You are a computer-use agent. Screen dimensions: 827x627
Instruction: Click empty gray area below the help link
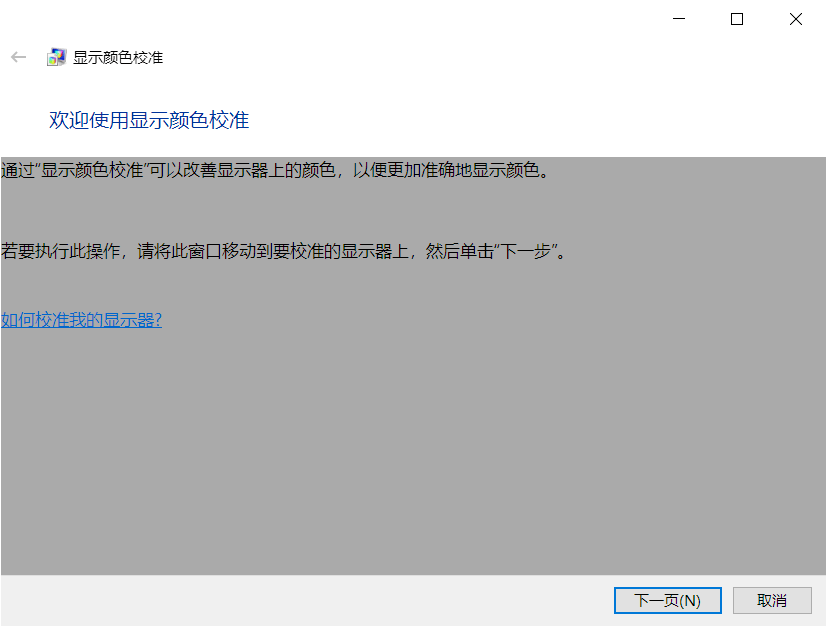[400, 450]
